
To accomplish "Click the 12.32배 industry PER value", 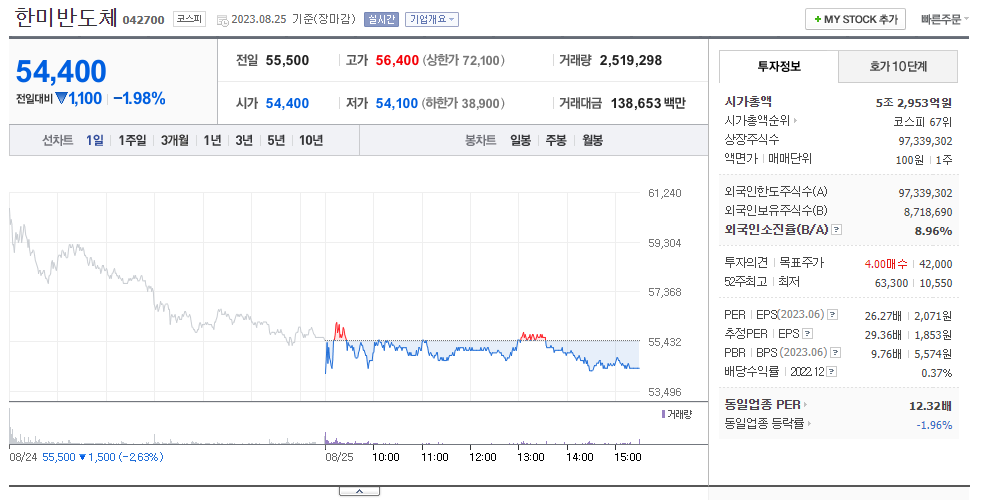I will [930, 406].
